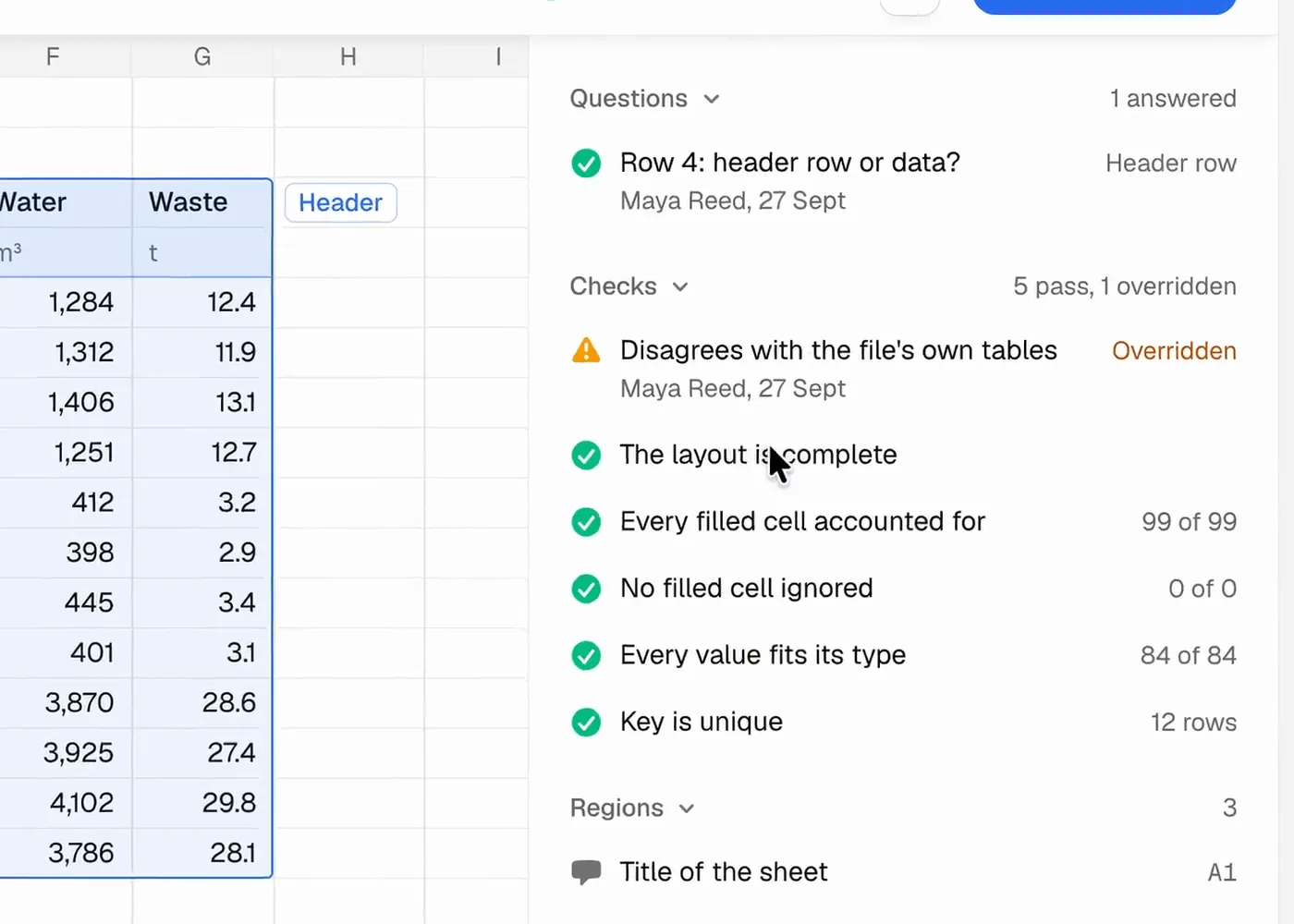This screenshot has width=1294, height=924.
Task: Select the cell with value 4,102
Action: (x=66, y=802)
